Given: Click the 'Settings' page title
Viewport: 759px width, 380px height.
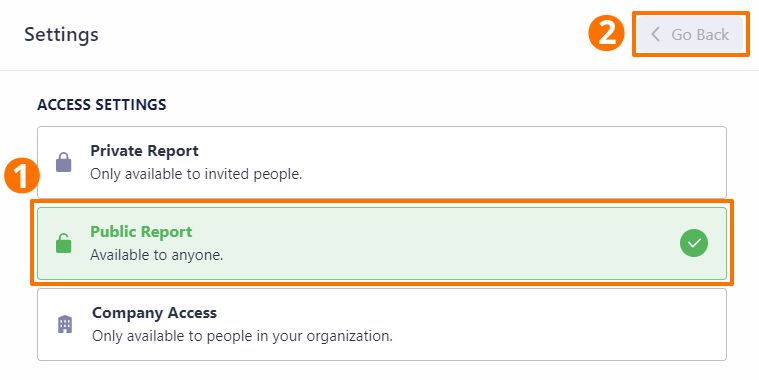Looking at the screenshot, I should (61, 34).
